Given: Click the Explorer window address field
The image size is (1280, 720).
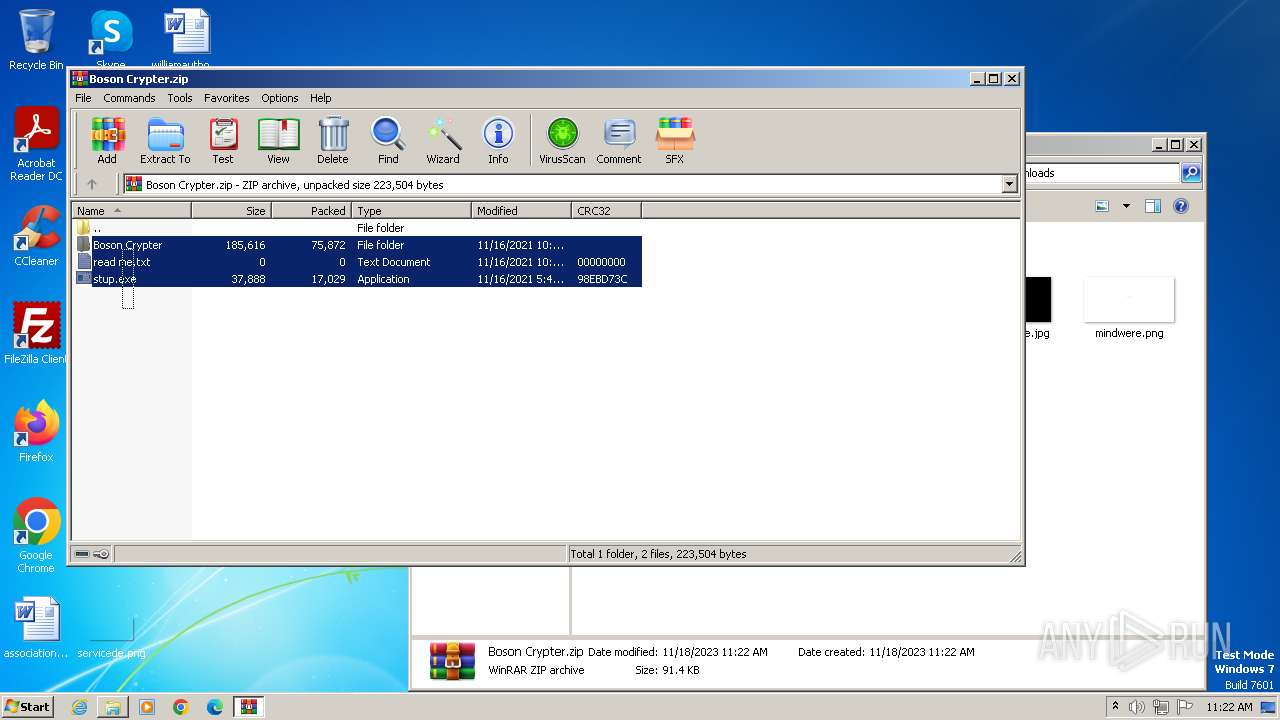Looking at the screenshot, I should pos(1100,173).
